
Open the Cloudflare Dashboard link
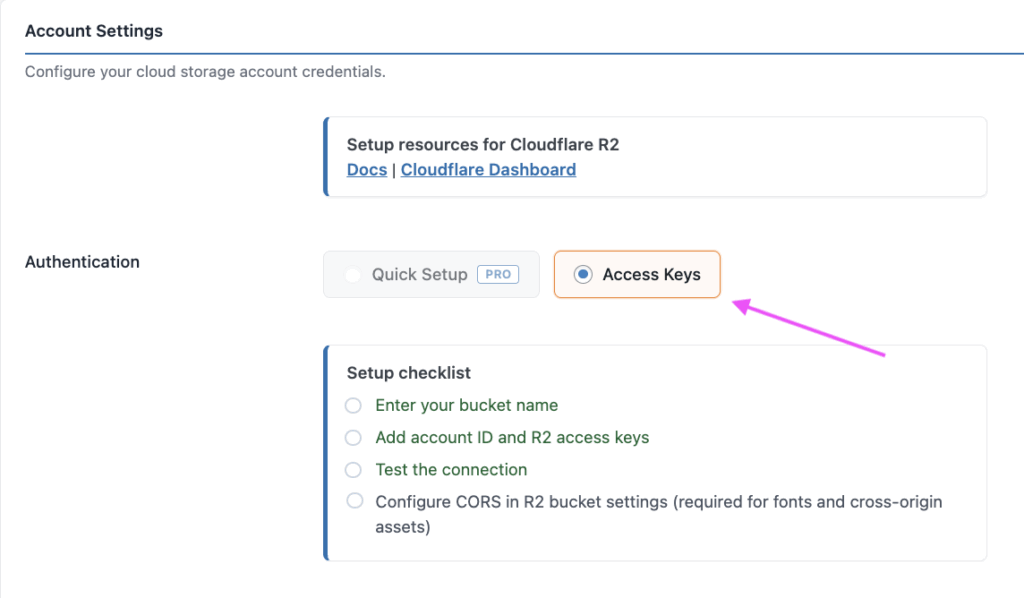[488, 170]
